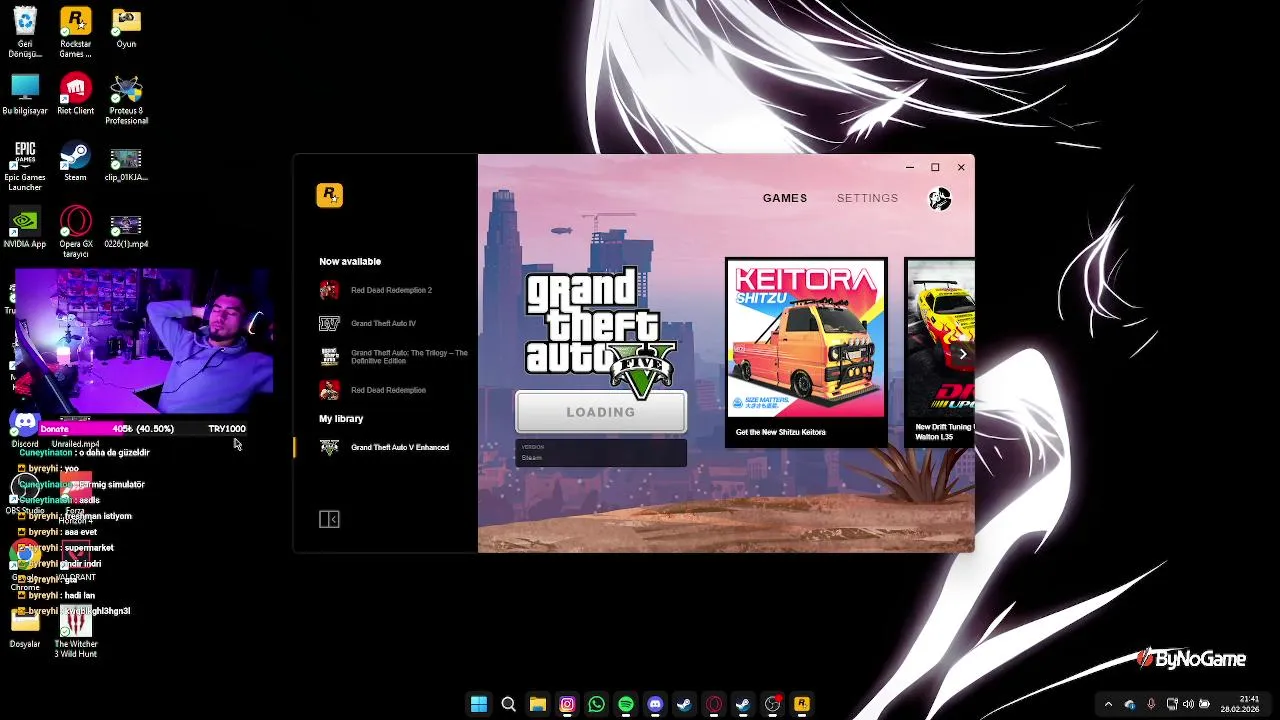This screenshot has height=720, width=1280.
Task: Open the Windows Start menu
Action: click(479, 705)
